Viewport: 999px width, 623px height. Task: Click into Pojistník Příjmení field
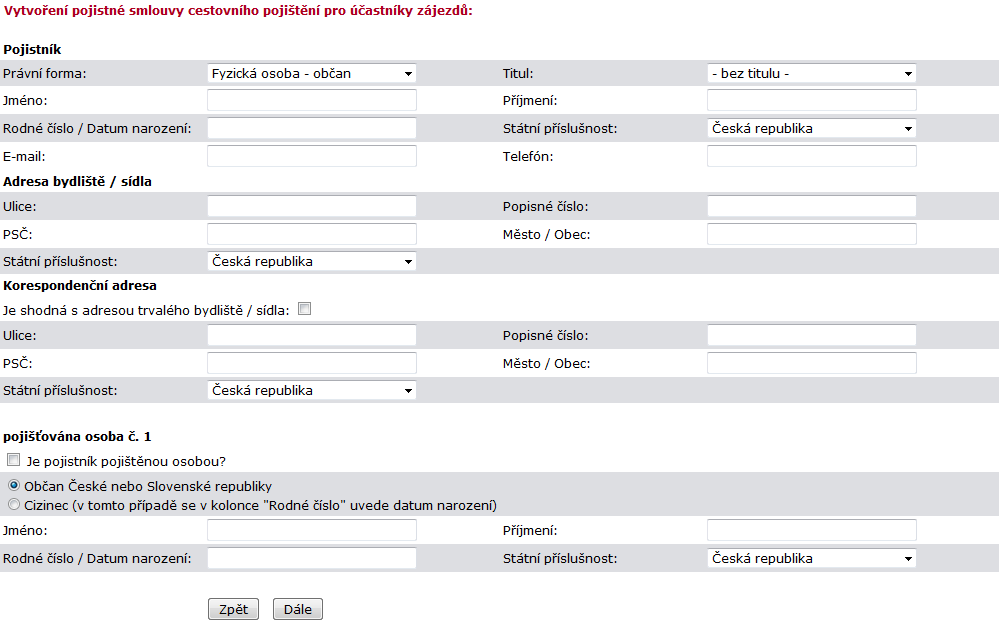click(812, 100)
